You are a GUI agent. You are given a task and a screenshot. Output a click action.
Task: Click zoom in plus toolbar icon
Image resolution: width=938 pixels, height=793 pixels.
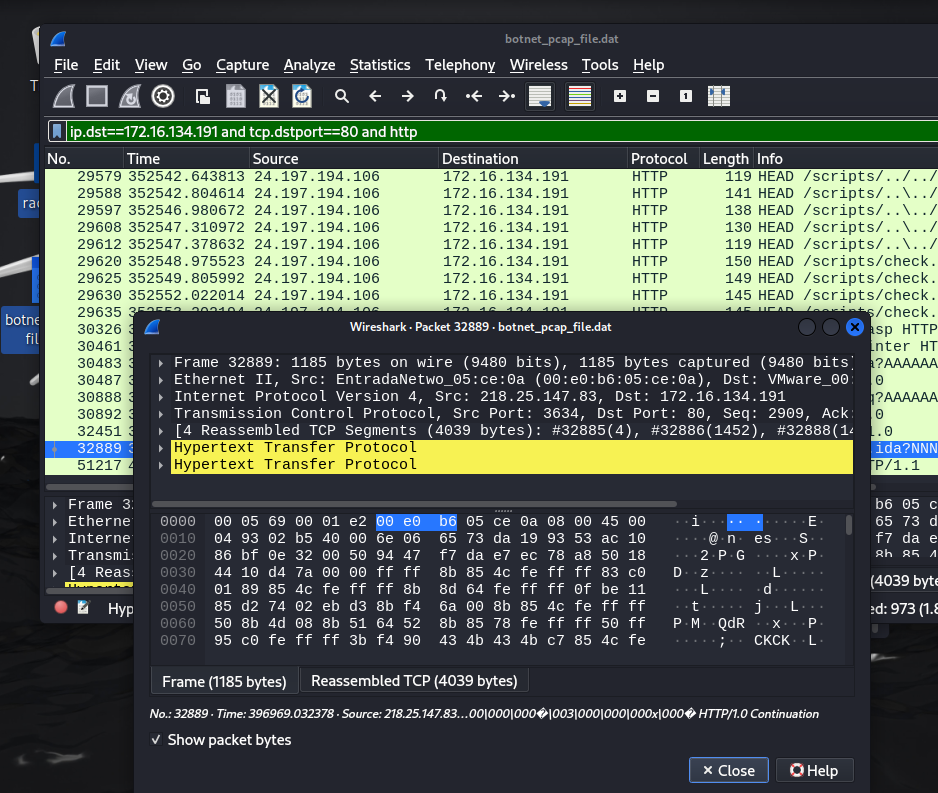click(620, 96)
